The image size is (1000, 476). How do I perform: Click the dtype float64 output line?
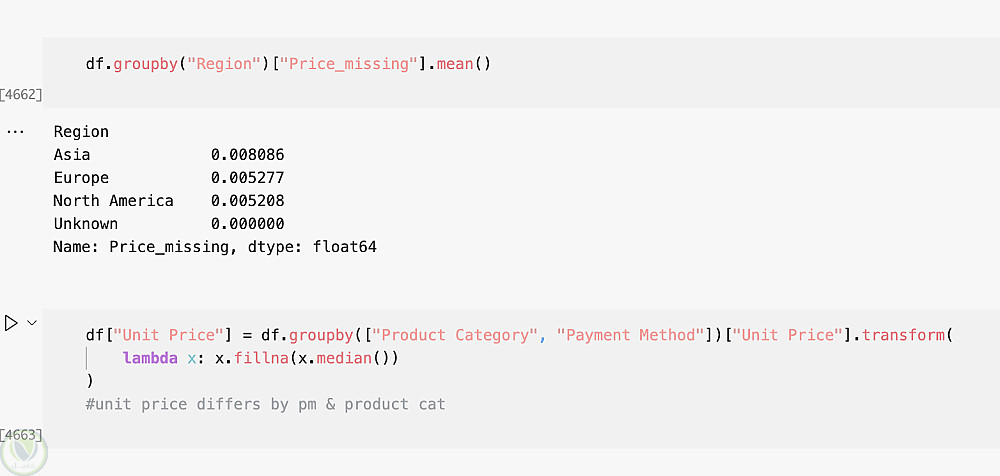coord(214,247)
